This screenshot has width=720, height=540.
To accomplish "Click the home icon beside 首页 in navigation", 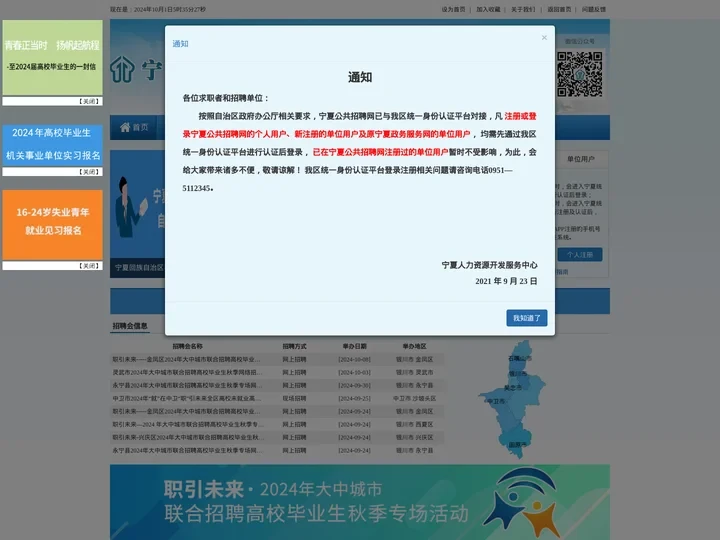I will click(x=125, y=127).
